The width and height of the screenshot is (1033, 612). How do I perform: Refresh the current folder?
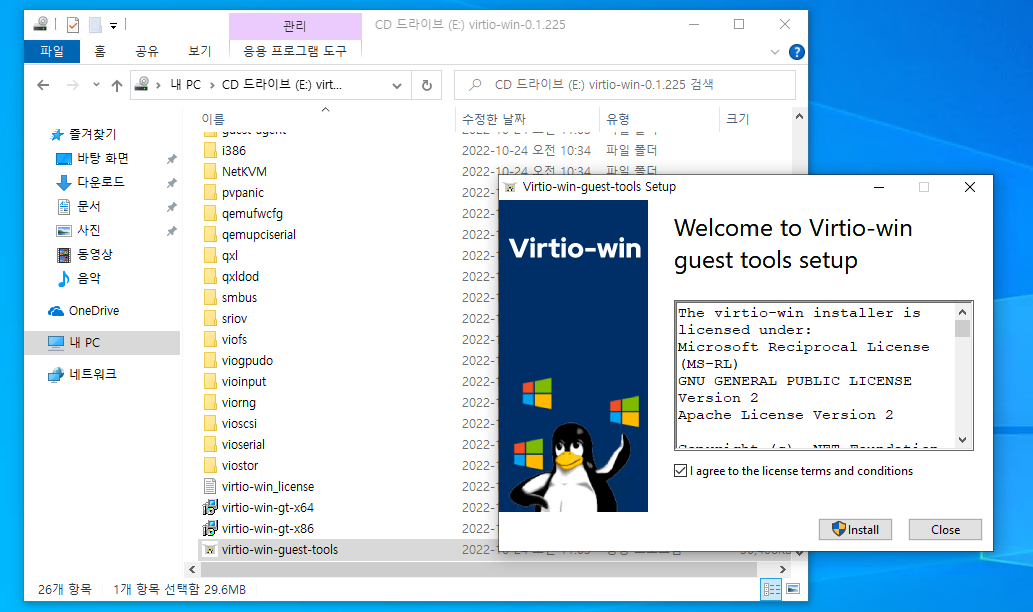pos(427,85)
